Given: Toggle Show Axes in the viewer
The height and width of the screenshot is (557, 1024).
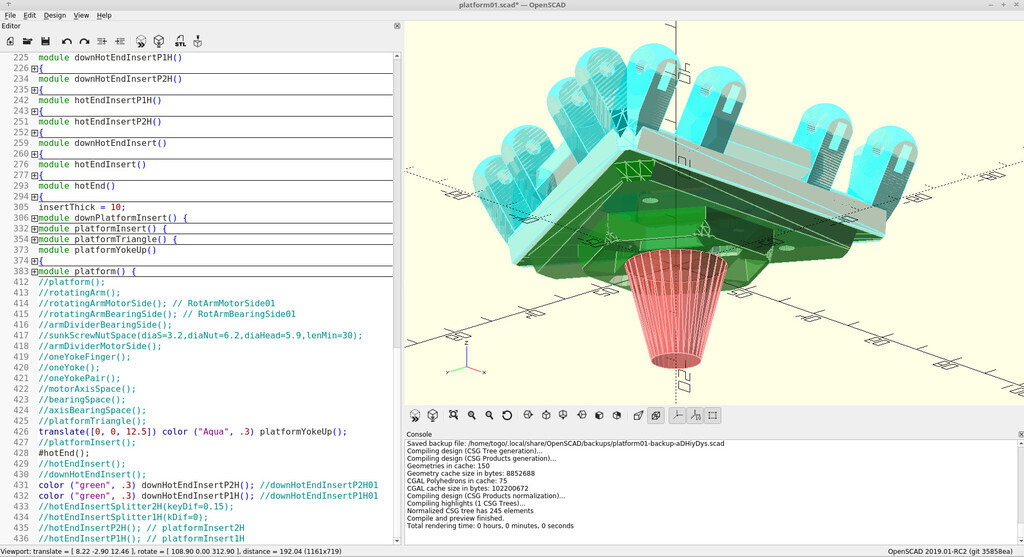Looking at the screenshot, I should (x=678, y=415).
